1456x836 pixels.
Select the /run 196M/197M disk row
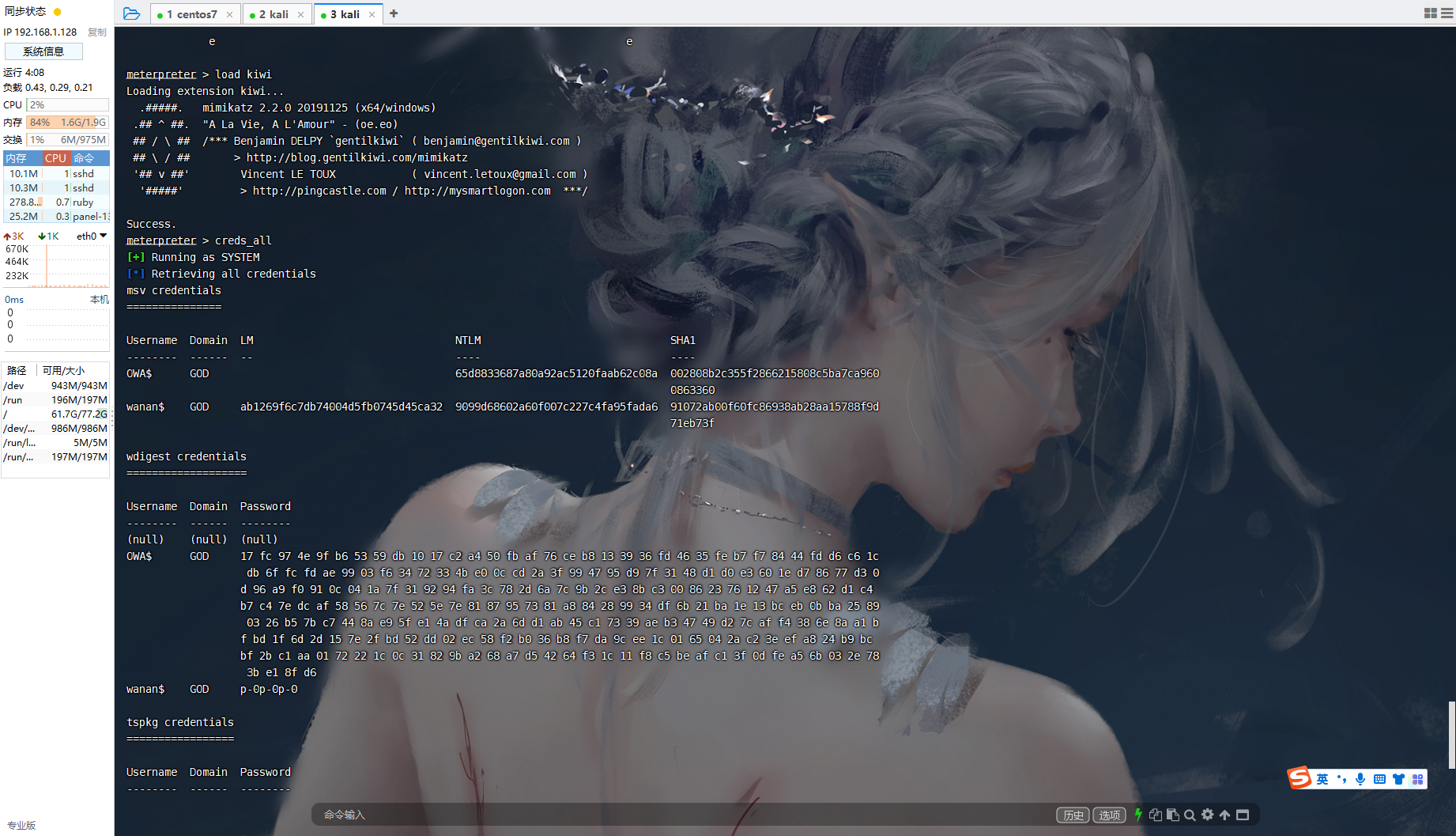click(x=55, y=400)
